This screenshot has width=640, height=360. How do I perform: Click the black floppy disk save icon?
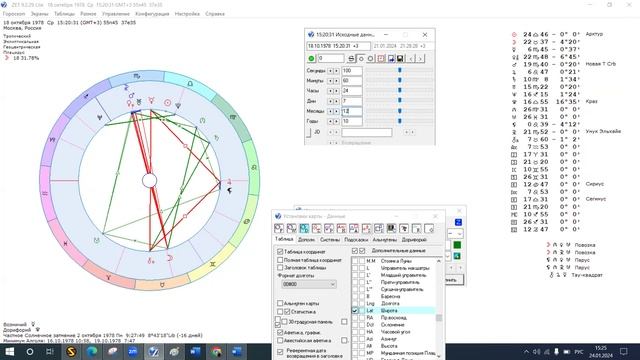[x=400, y=58]
